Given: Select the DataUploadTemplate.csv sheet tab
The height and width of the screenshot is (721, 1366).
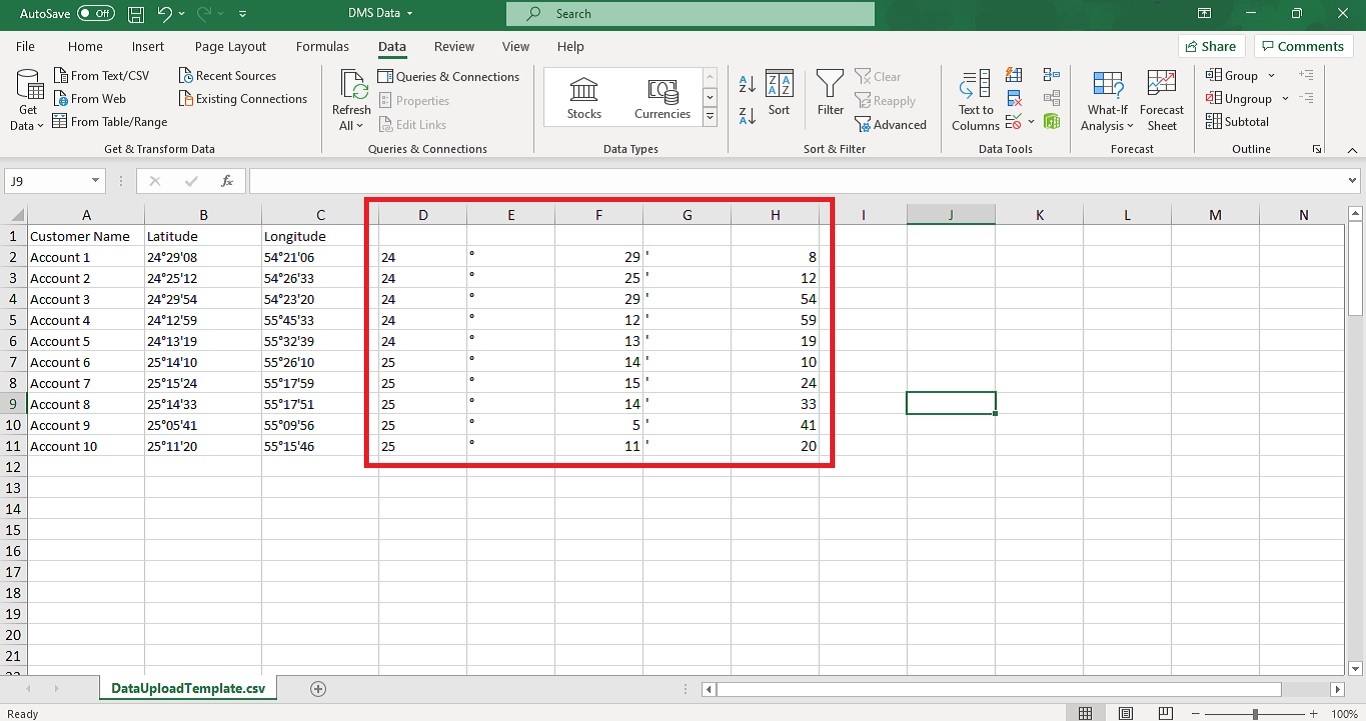Looking at the screenshot, I should point(187,688).
